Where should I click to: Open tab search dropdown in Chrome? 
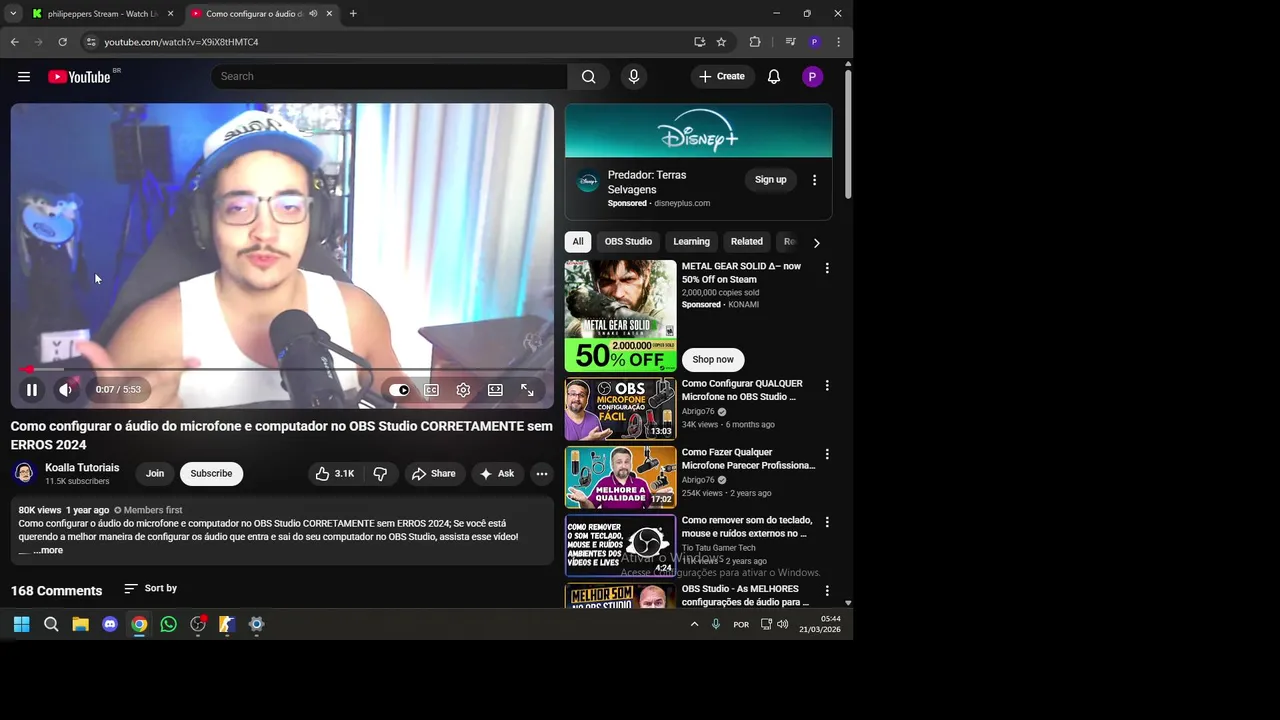pos(13,14)
